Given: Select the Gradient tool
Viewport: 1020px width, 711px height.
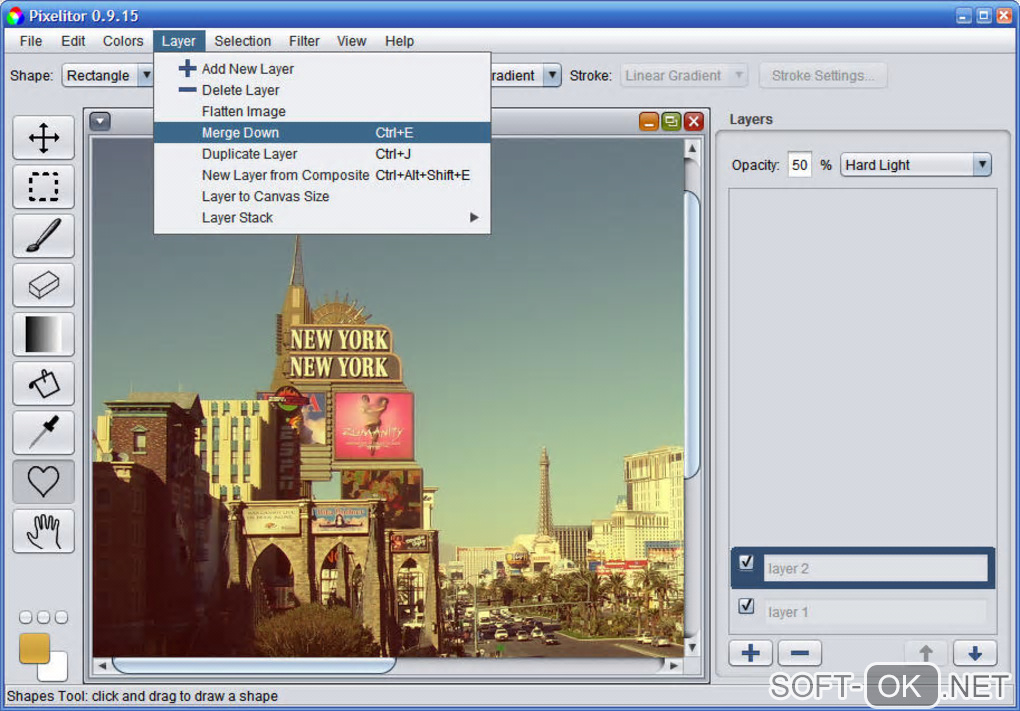Looking at the screenshot, I should [x=44, y=334].
